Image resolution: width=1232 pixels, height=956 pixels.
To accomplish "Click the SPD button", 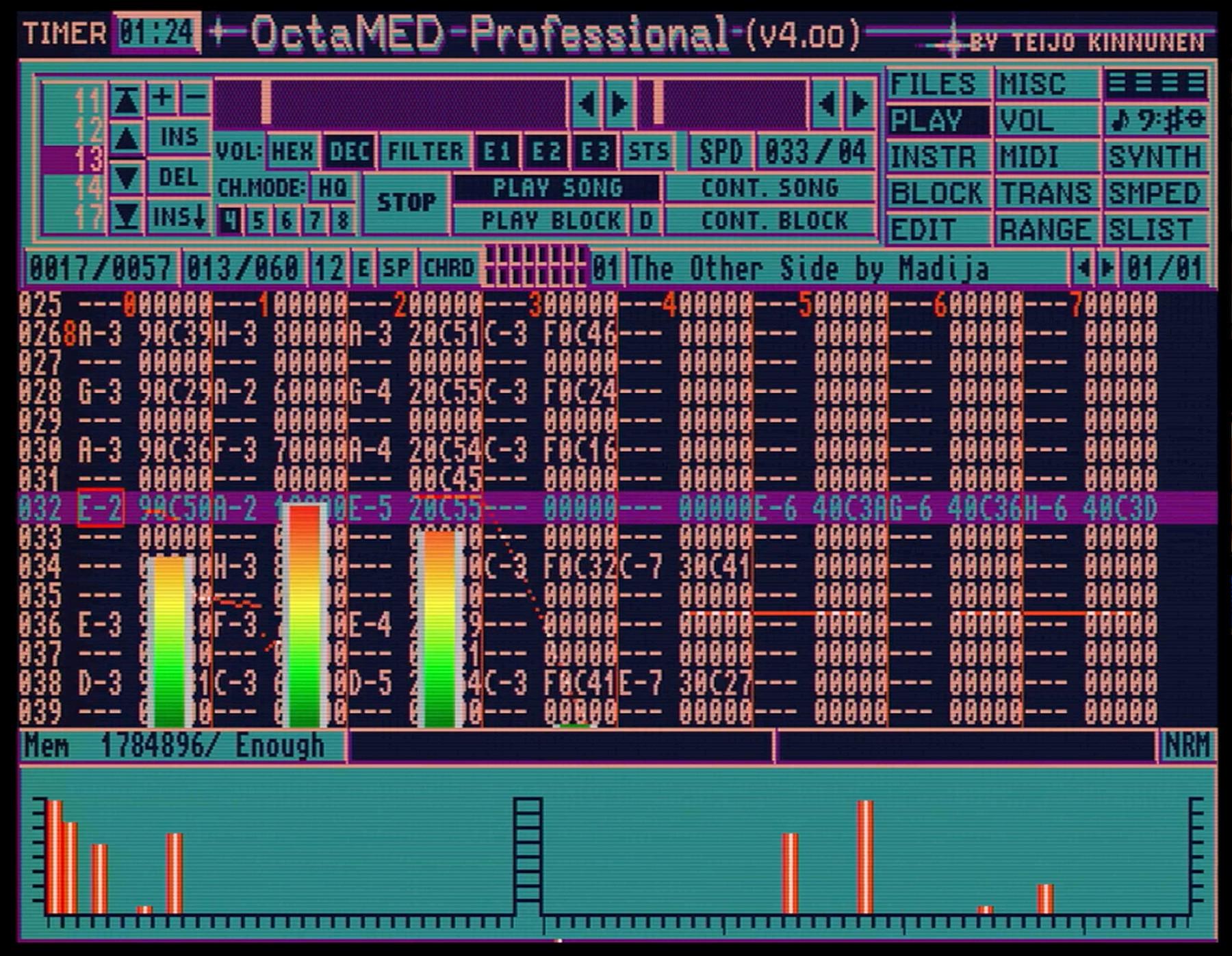I will (720, 151).
